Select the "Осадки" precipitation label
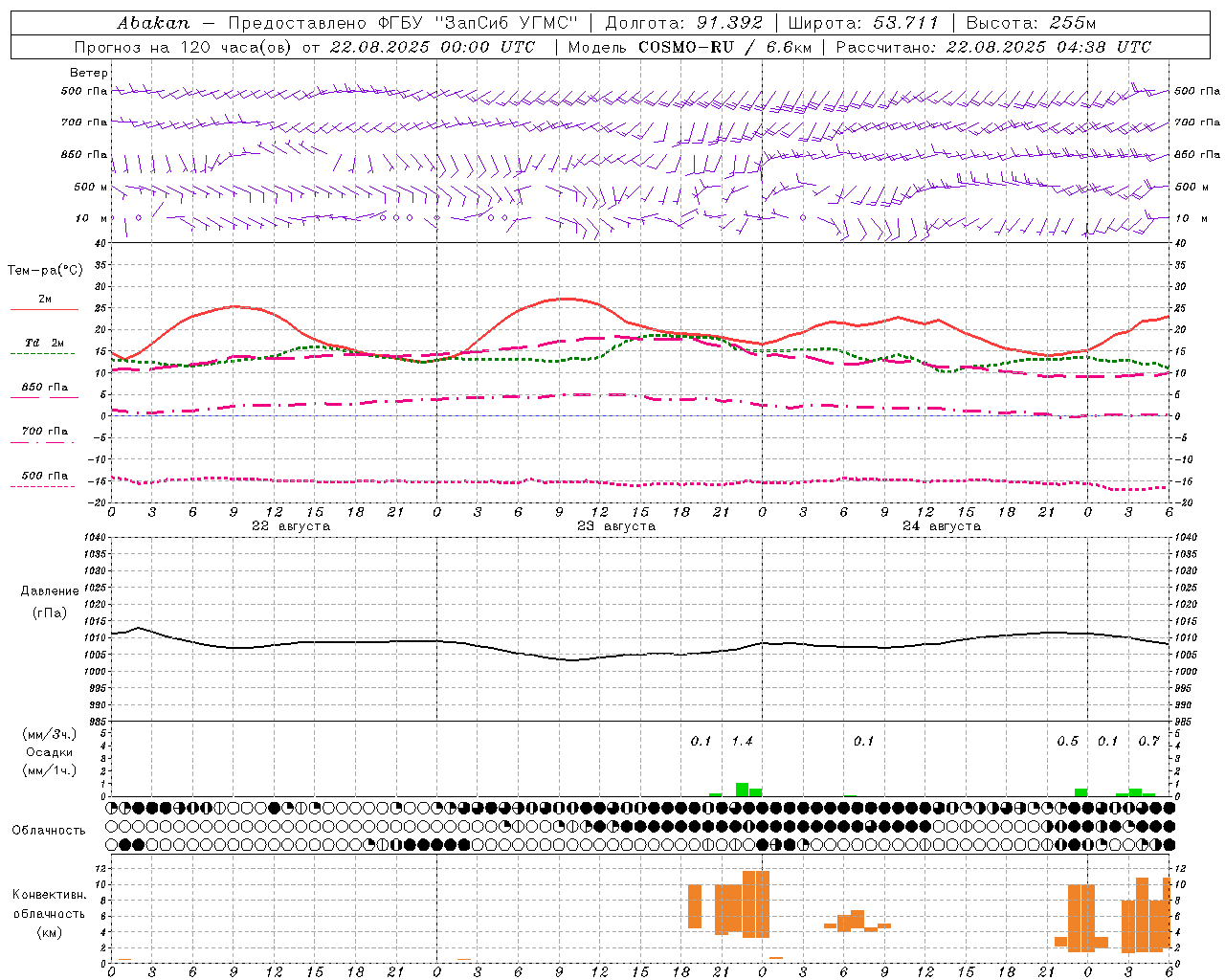 (50, 752)
